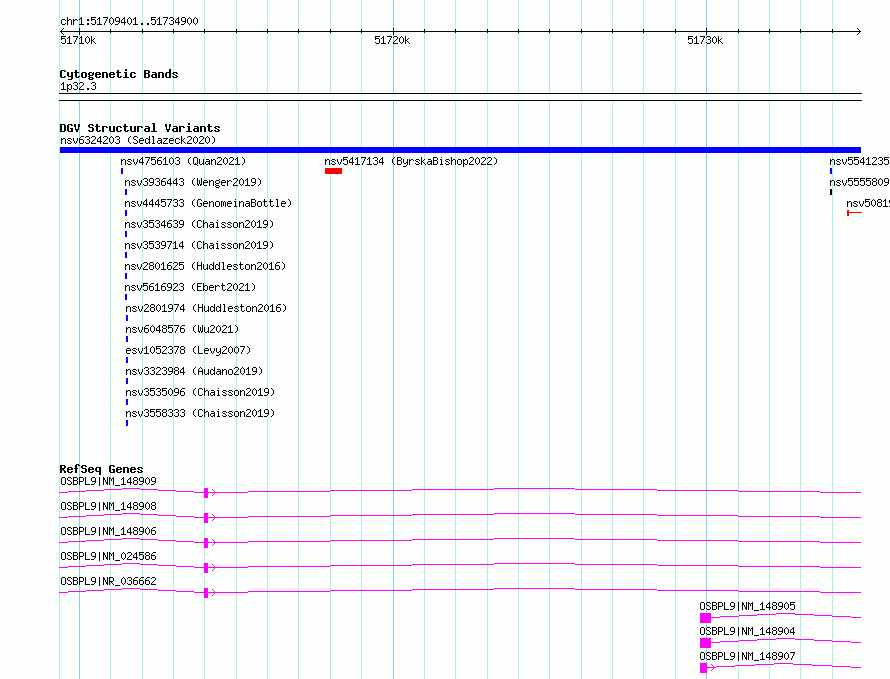The height and width of the screenshot is (679, 890).
Task: Click the nsv3558333 (Chaisson2019) variant label
Action: coord(200,413)
